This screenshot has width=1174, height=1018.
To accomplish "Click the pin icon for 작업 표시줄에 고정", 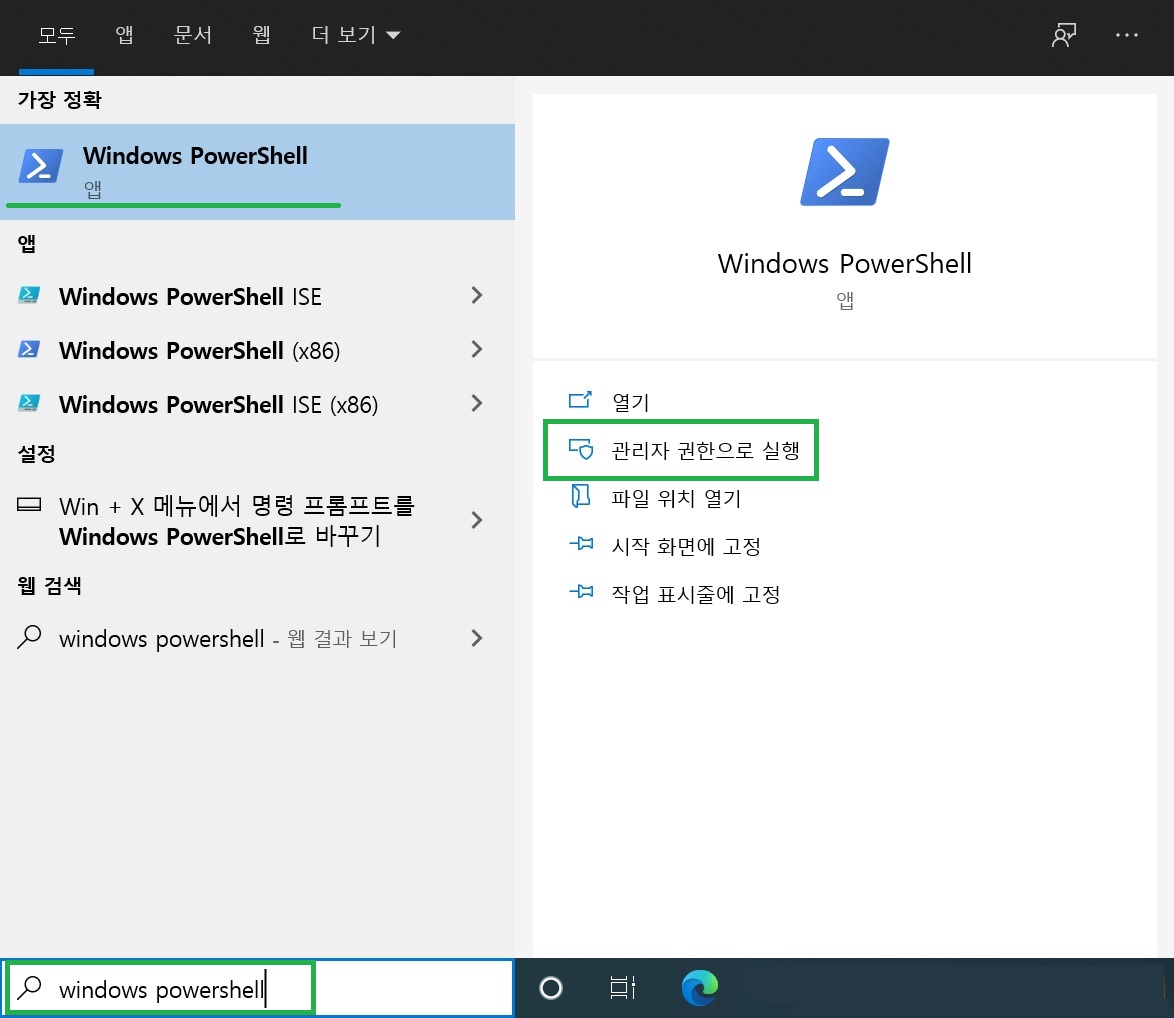I will [x=581, y=591].
